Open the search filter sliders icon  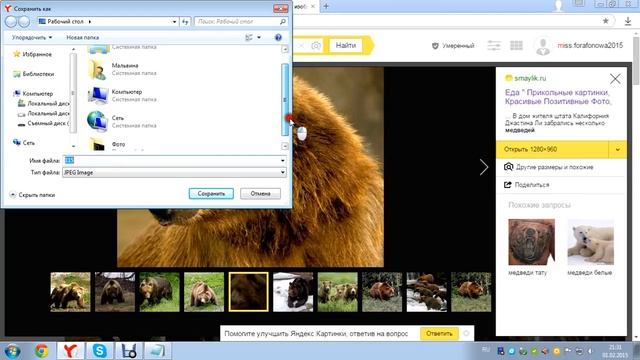point(494,45)
